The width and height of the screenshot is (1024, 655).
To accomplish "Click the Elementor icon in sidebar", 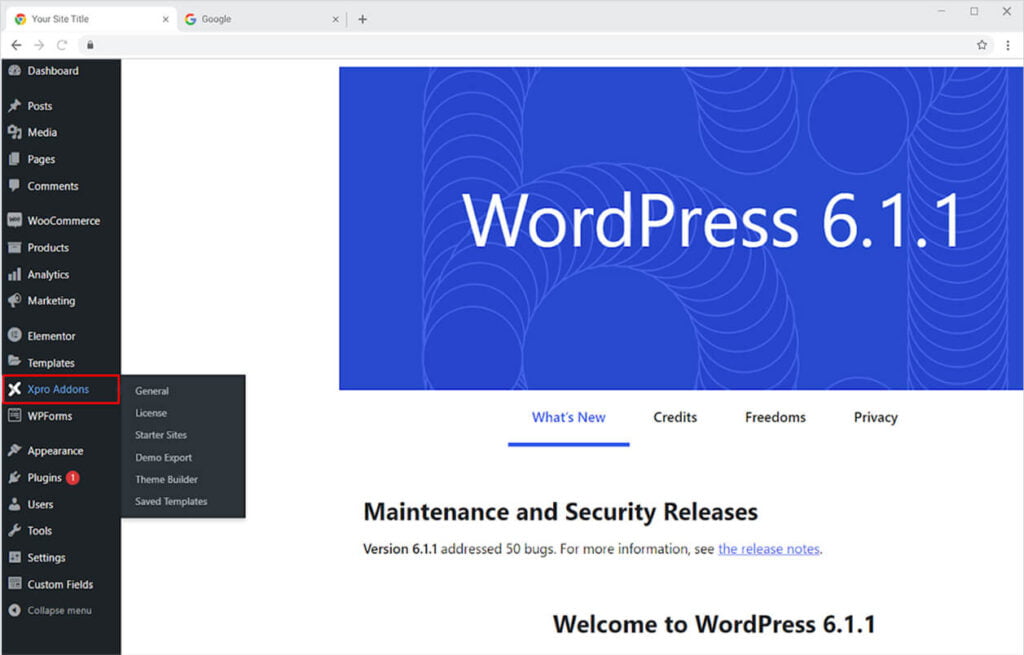I will tap(14, 336).
